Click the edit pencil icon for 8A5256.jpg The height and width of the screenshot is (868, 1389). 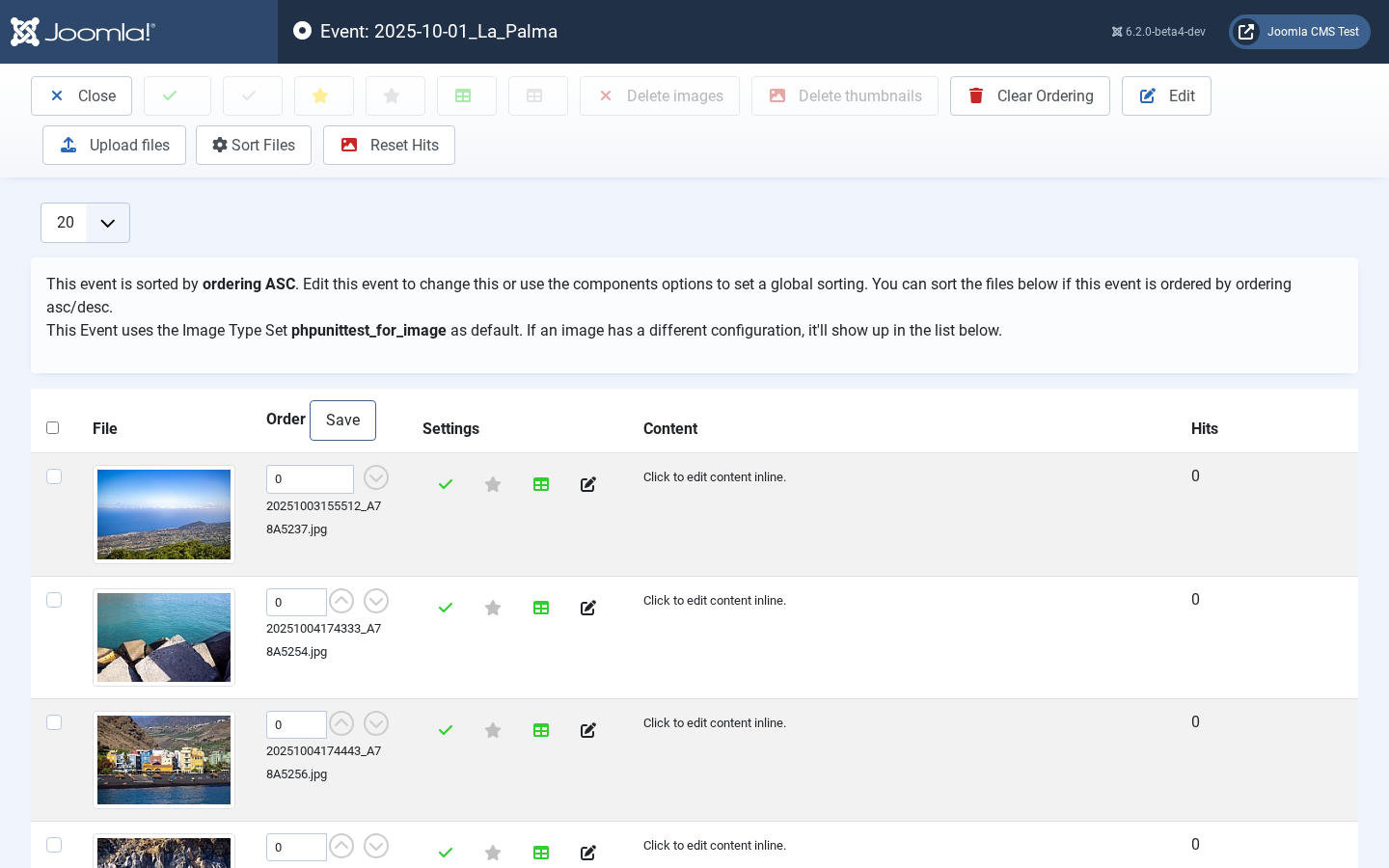(588, 730)
